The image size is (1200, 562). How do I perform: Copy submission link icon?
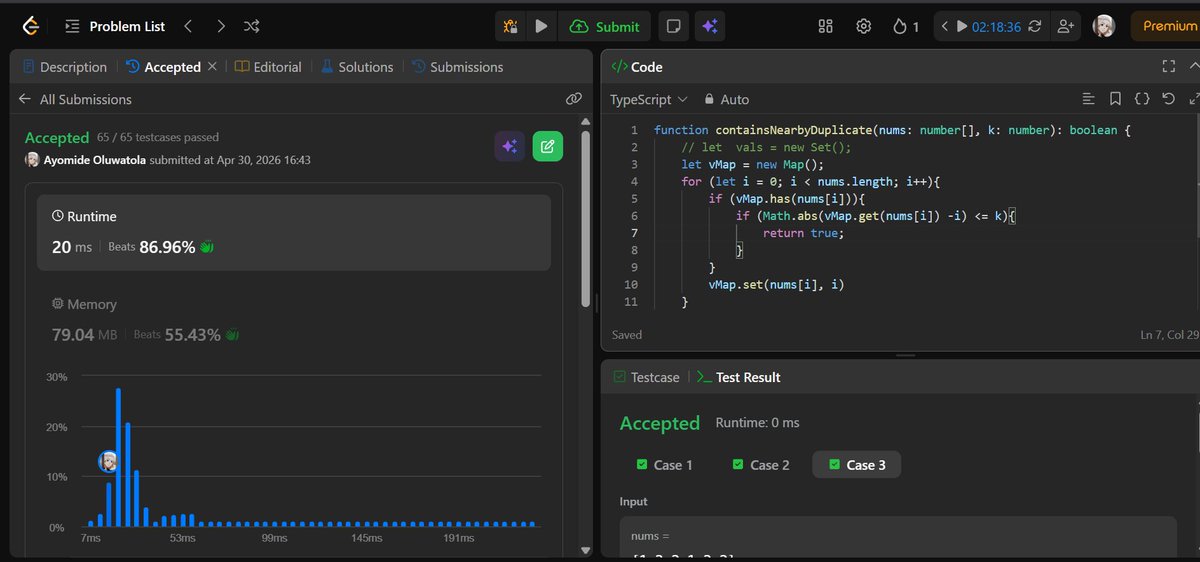click(x=573, y=99)
